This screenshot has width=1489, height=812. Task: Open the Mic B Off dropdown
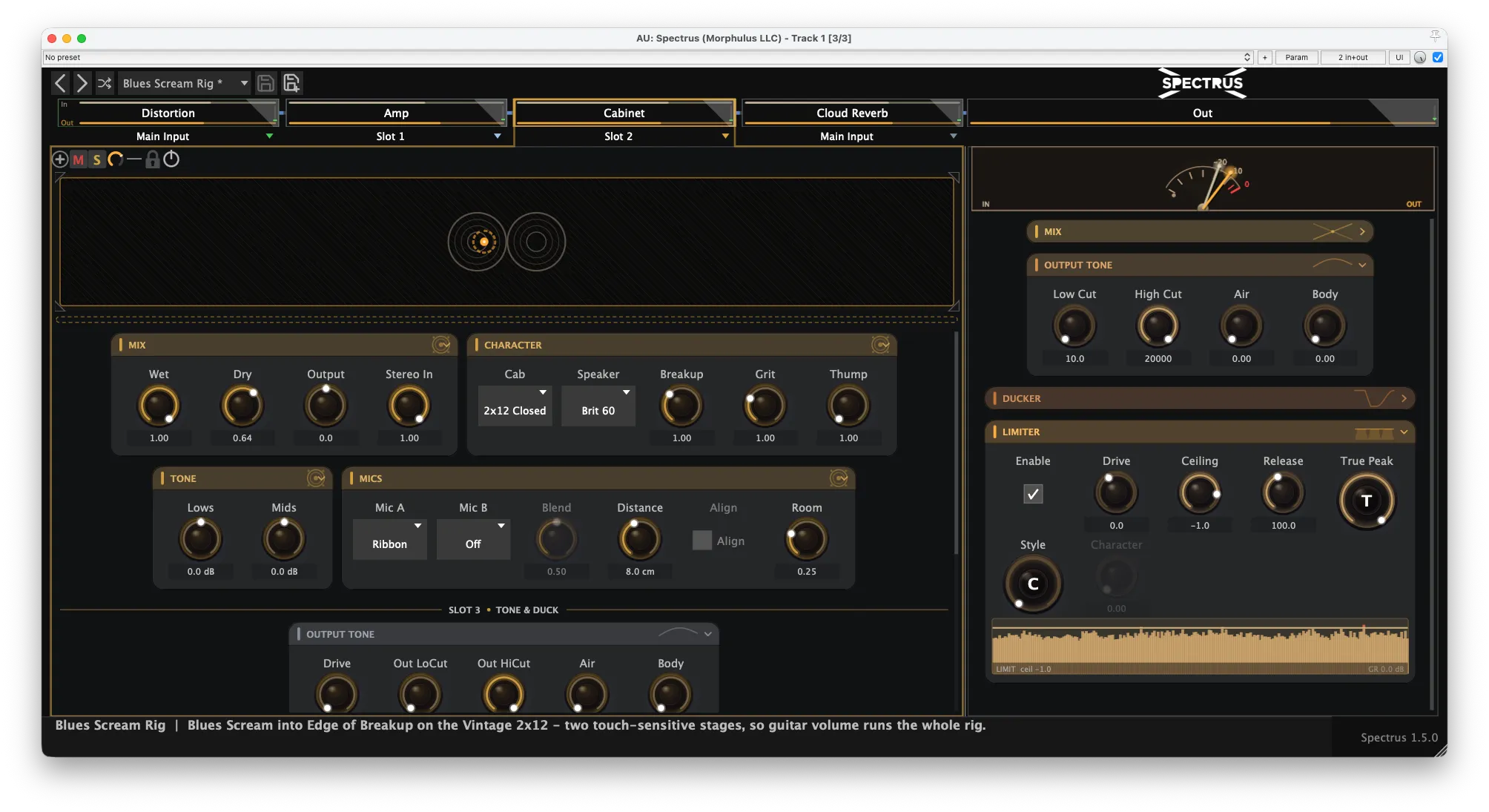click(x=473, y=539)
